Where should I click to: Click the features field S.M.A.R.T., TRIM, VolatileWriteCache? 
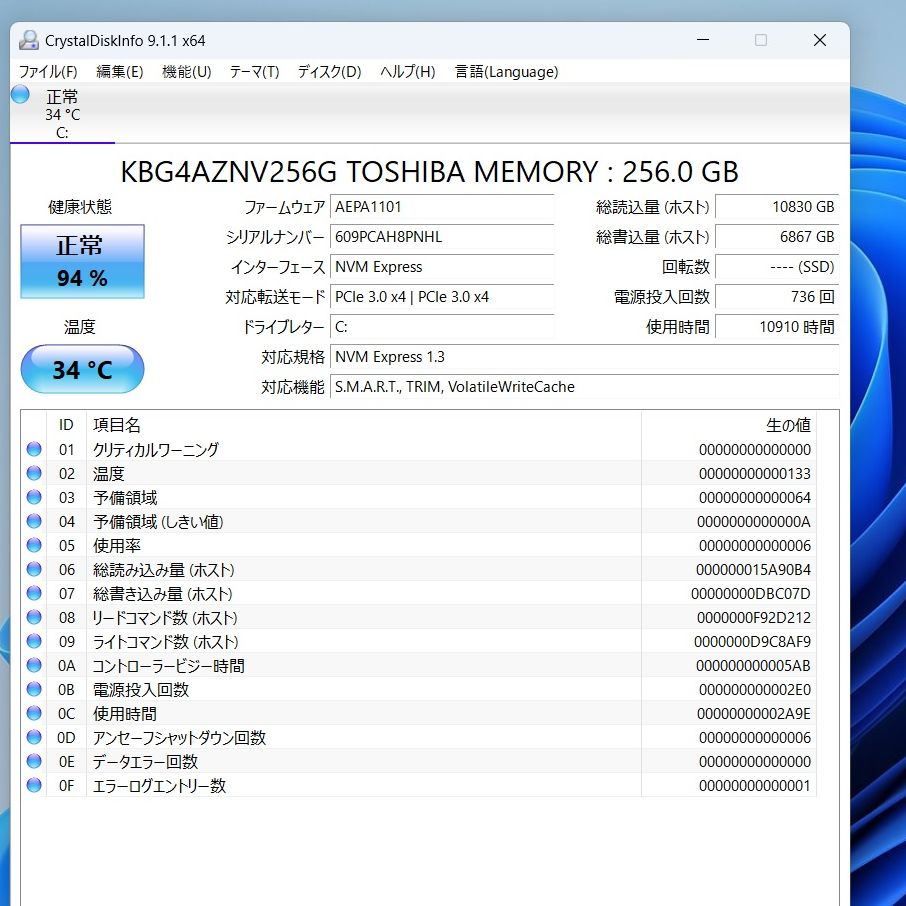(x=584, y=387)
